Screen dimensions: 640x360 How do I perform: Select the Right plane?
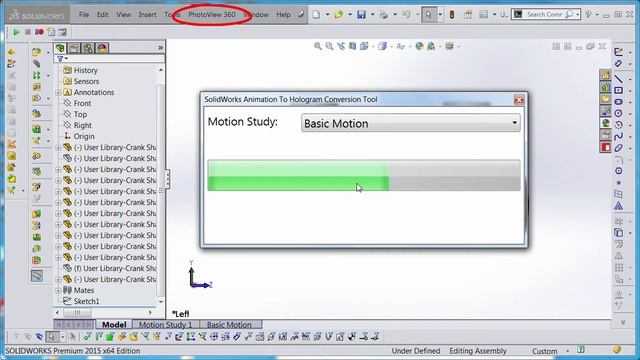coord(83,125)
